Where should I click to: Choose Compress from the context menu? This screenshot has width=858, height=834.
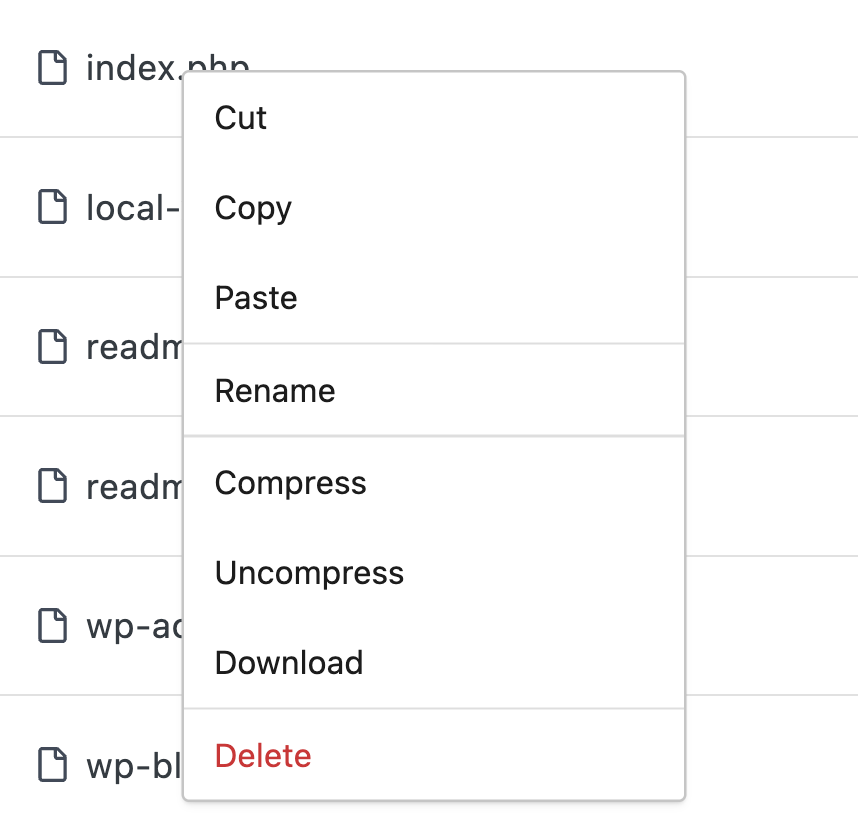(290, 483)
